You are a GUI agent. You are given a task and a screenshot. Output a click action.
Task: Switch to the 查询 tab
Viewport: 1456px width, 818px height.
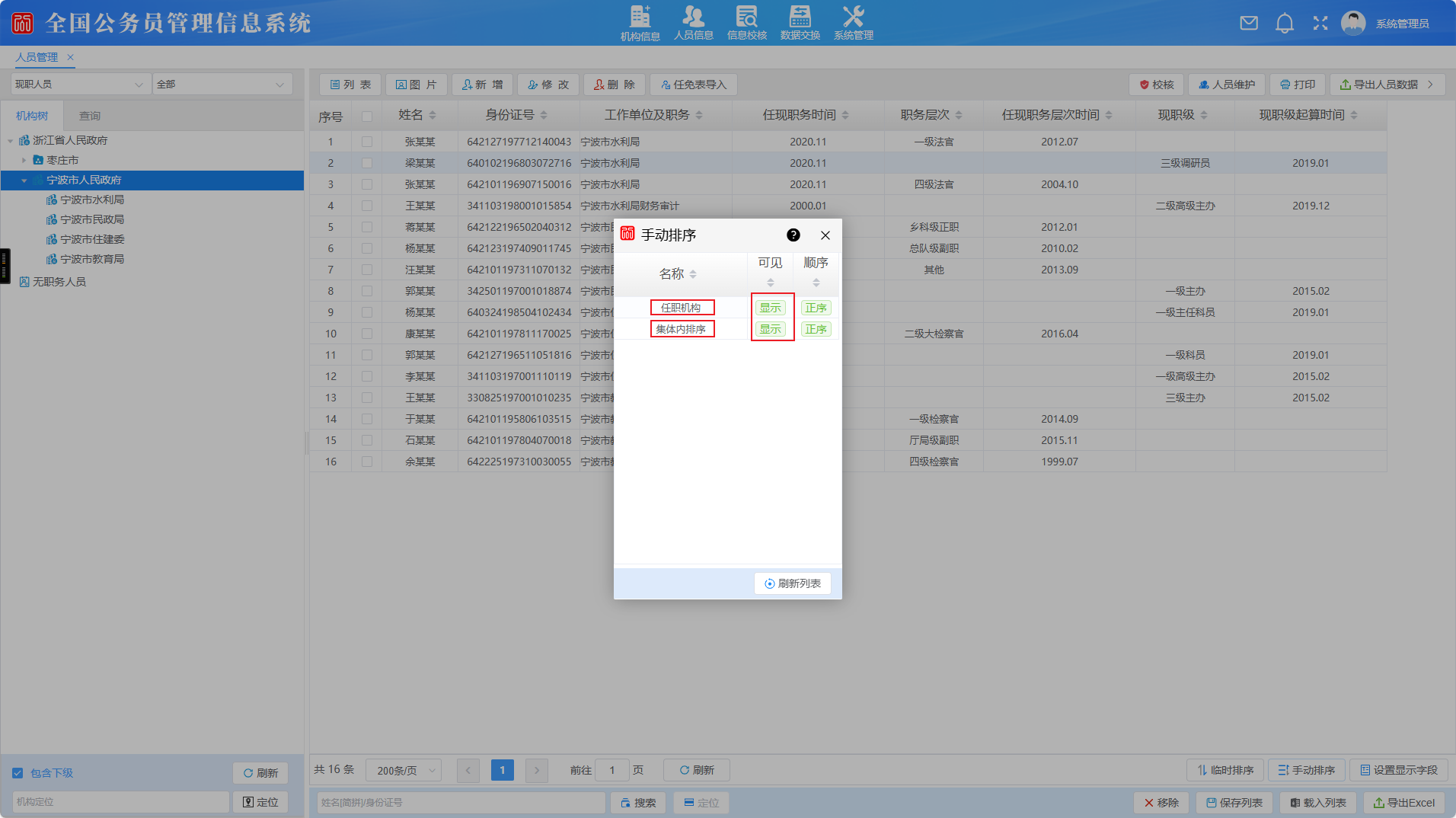coord(90,116)
